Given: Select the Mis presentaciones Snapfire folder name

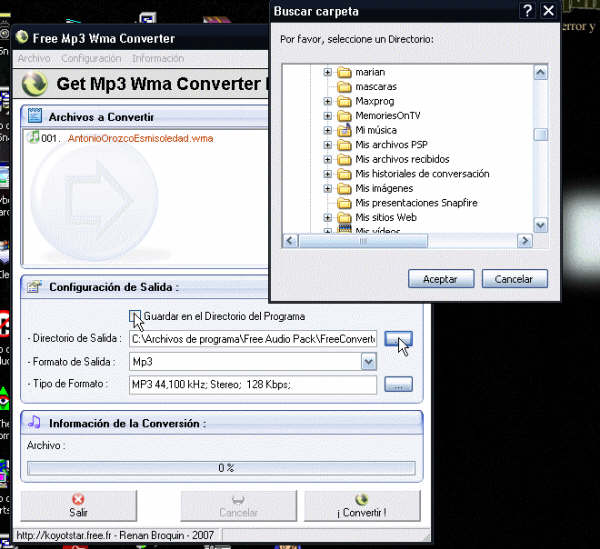Looking at the screenshot, I should pyautogui.click(x=416, y=203).
